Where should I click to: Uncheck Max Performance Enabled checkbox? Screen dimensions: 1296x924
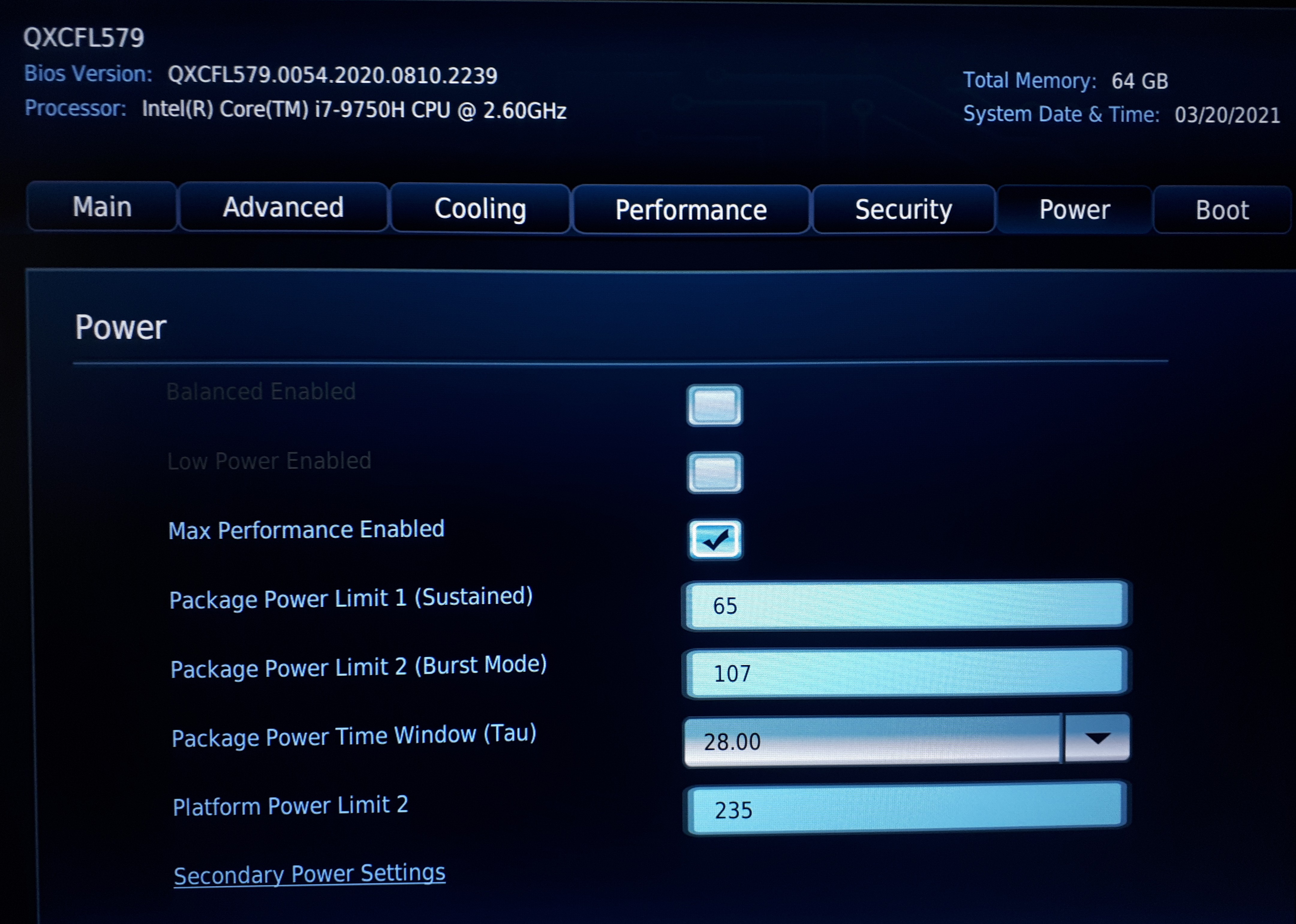pyautogui.click(x=715, y=539)
